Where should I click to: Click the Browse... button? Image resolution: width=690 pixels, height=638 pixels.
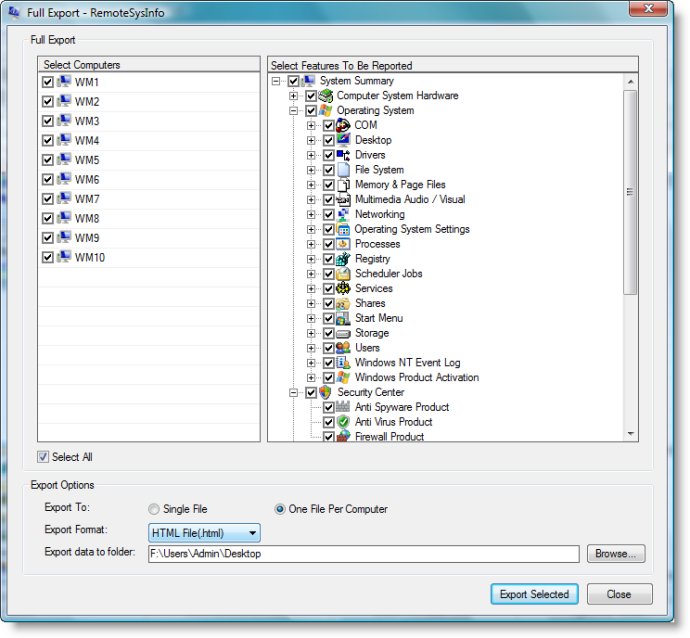616,554
